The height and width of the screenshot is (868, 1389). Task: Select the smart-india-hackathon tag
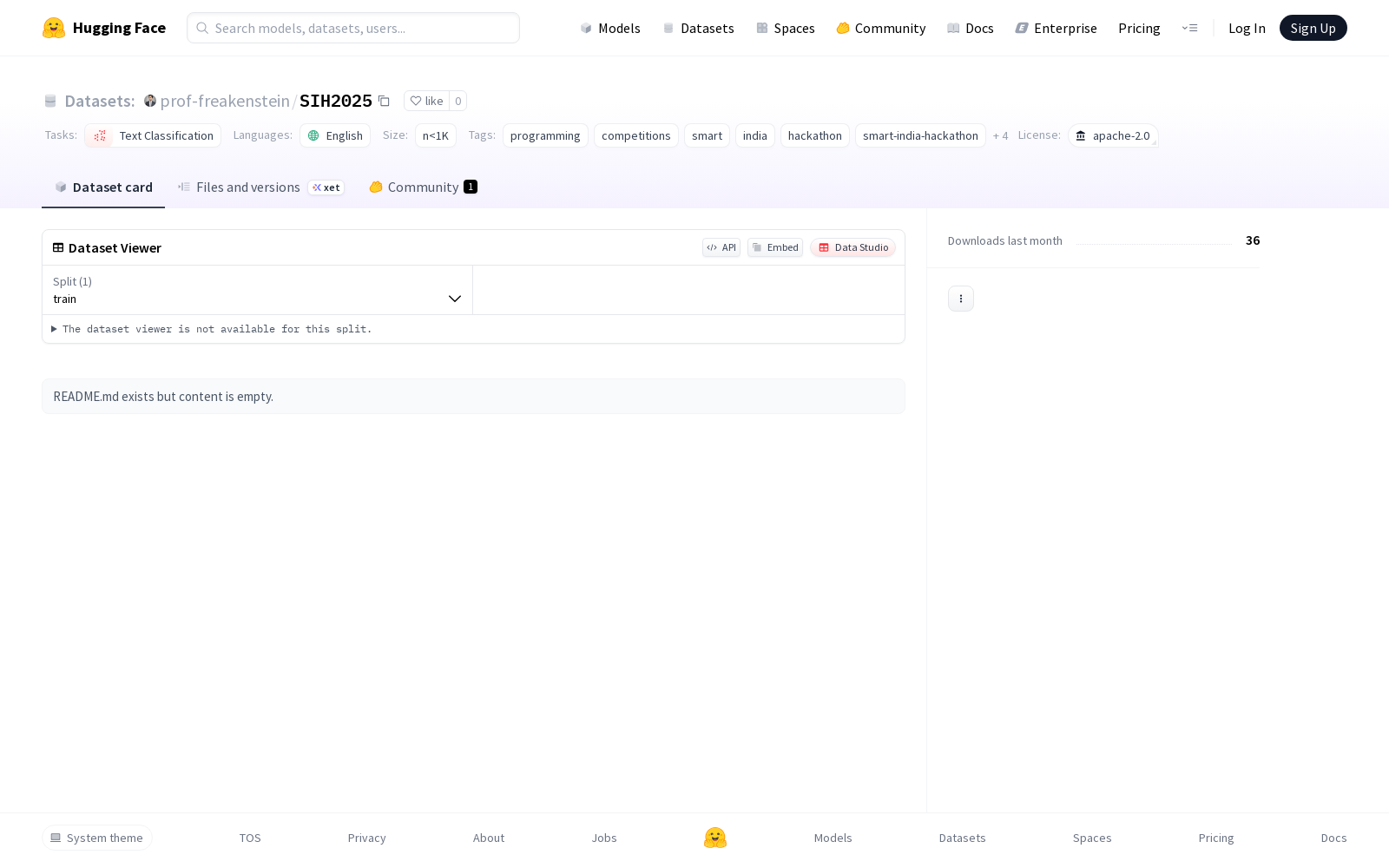(920, 135)
